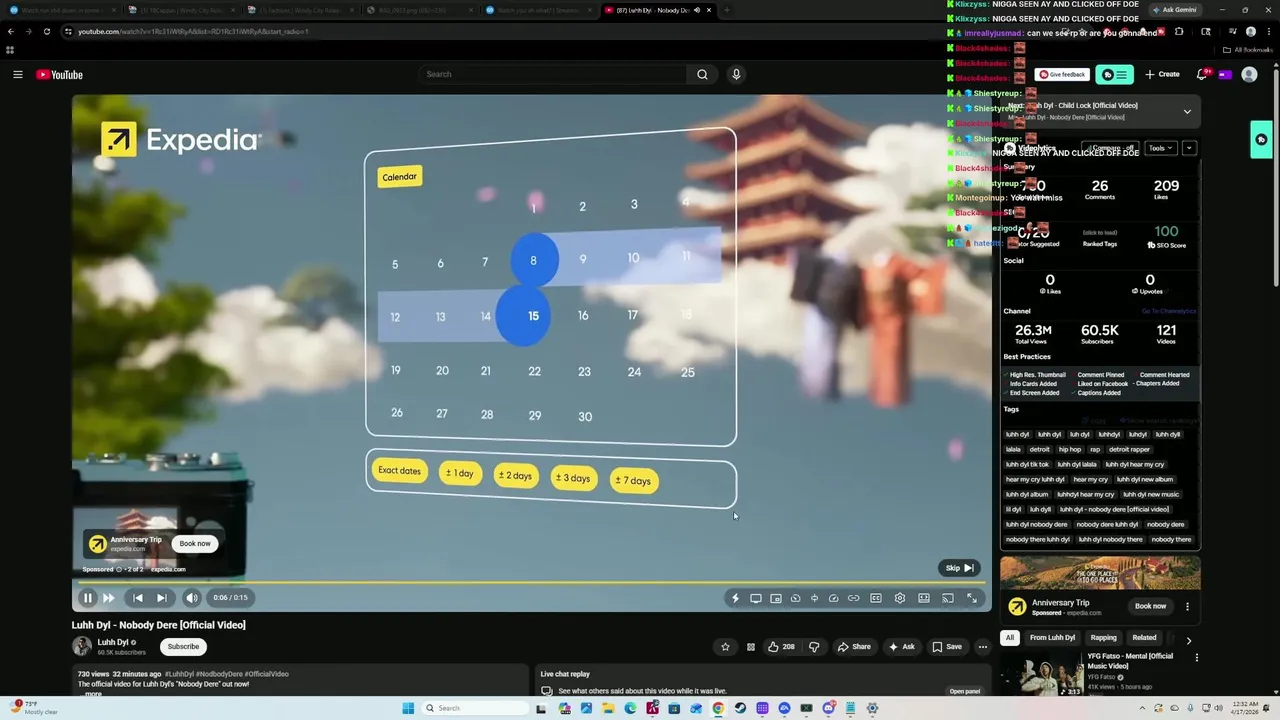Click the 'detroit rapper' tag
The image size is (1280, 720).
pos(1129,450)
